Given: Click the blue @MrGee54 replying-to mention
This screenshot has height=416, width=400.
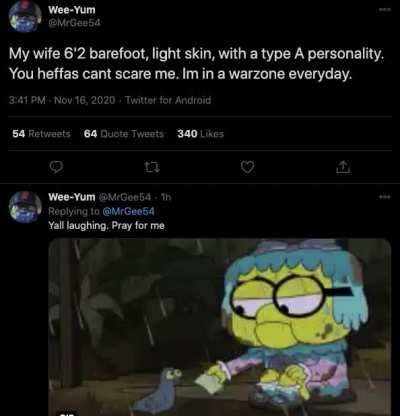Looking at the screenshot, I should pos(128,211).
